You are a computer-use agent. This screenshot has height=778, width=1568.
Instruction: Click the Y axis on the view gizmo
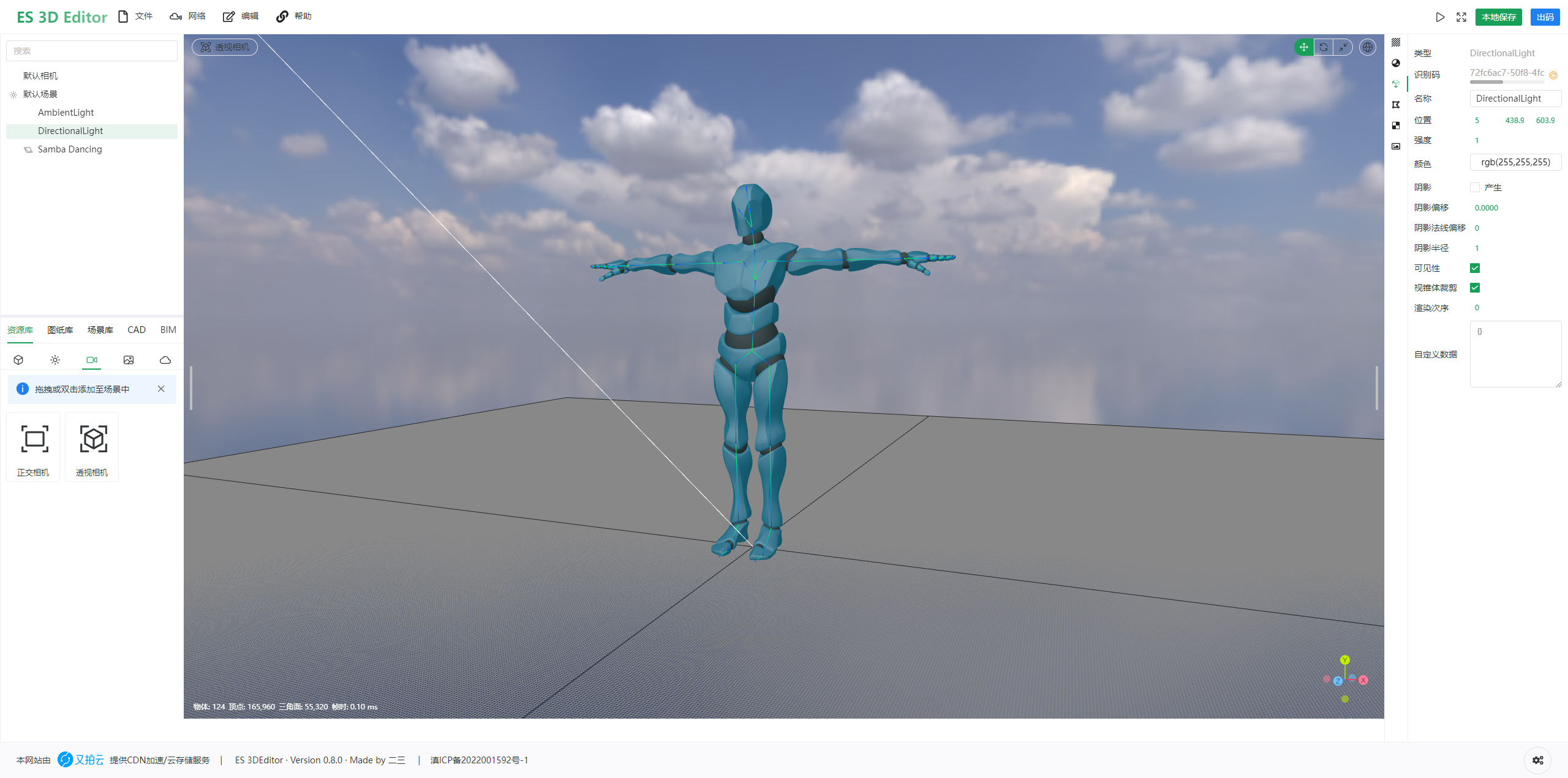pos(1345,660)
